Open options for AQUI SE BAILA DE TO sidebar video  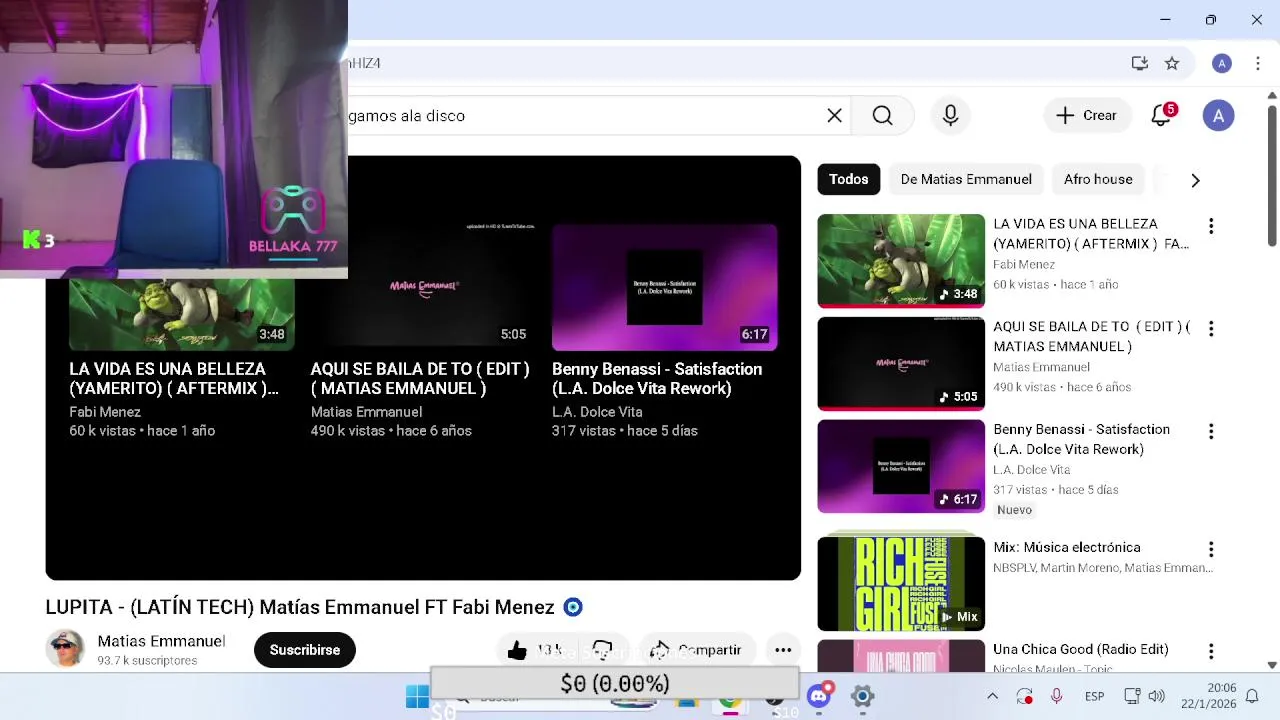coord(1211,329)
